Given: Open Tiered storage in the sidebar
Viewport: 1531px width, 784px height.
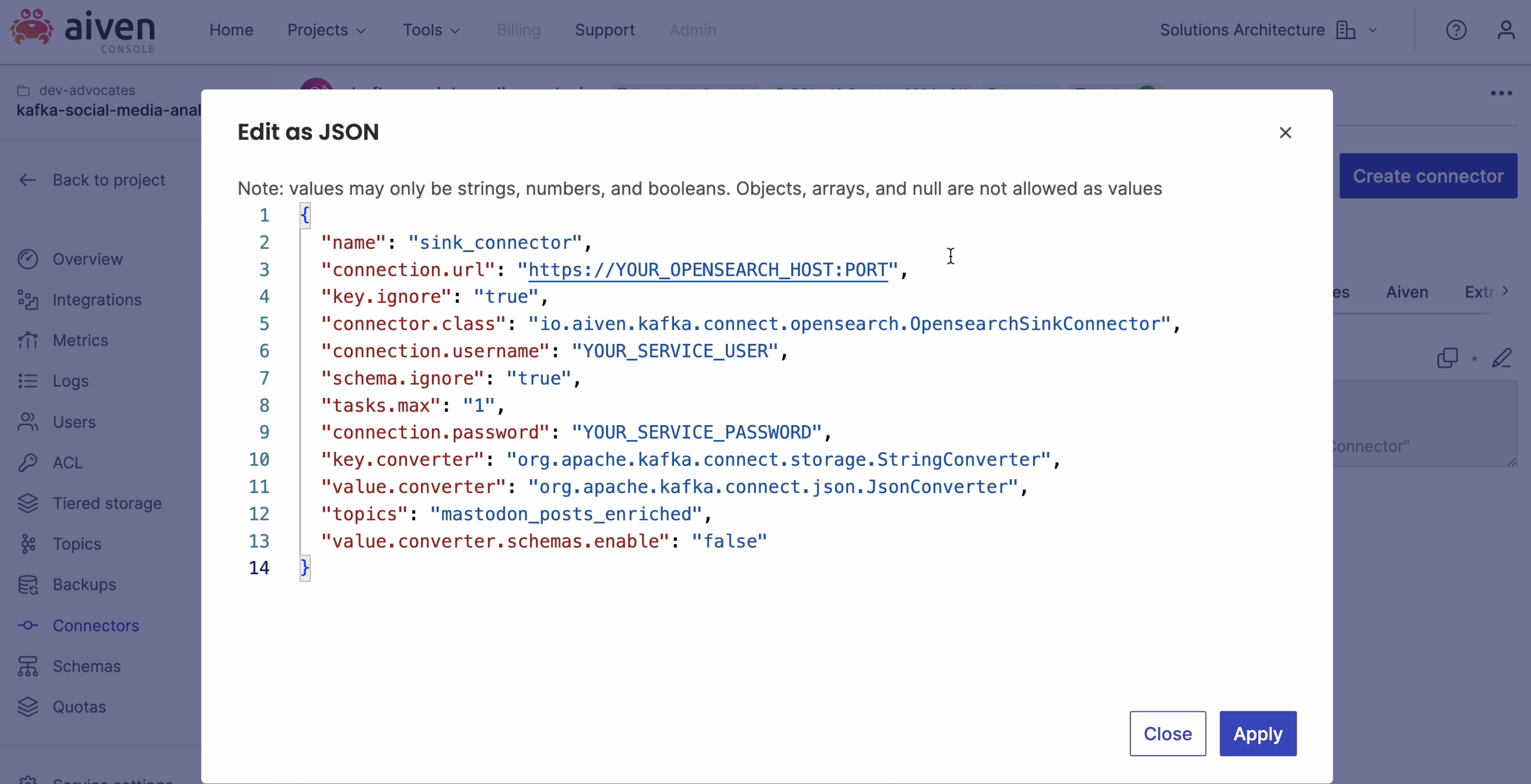Looking at the screenshot, I should tap(107, 503).
